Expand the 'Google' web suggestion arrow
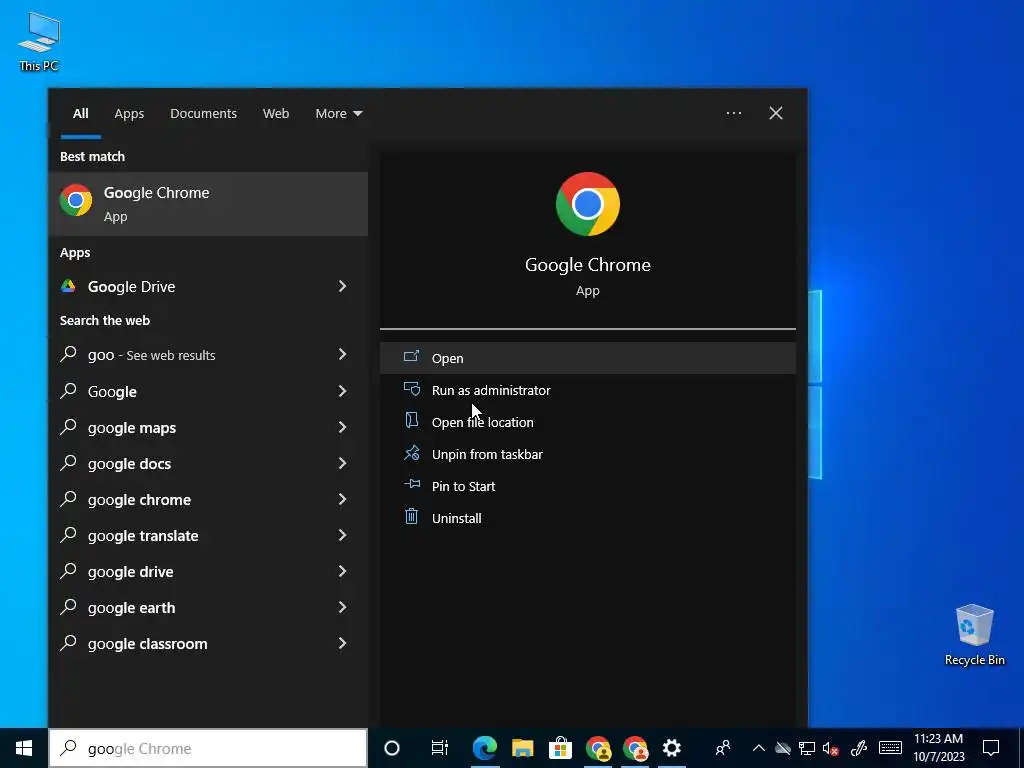Image resolution: width=1024 pixels, height=768 pixels. tap(342, 391)
